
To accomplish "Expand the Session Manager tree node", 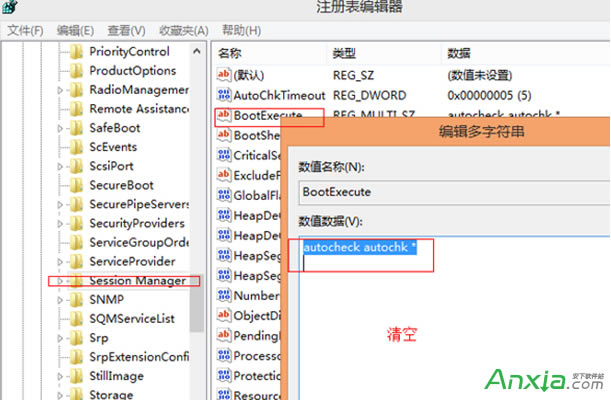I will tap(60, 281).
